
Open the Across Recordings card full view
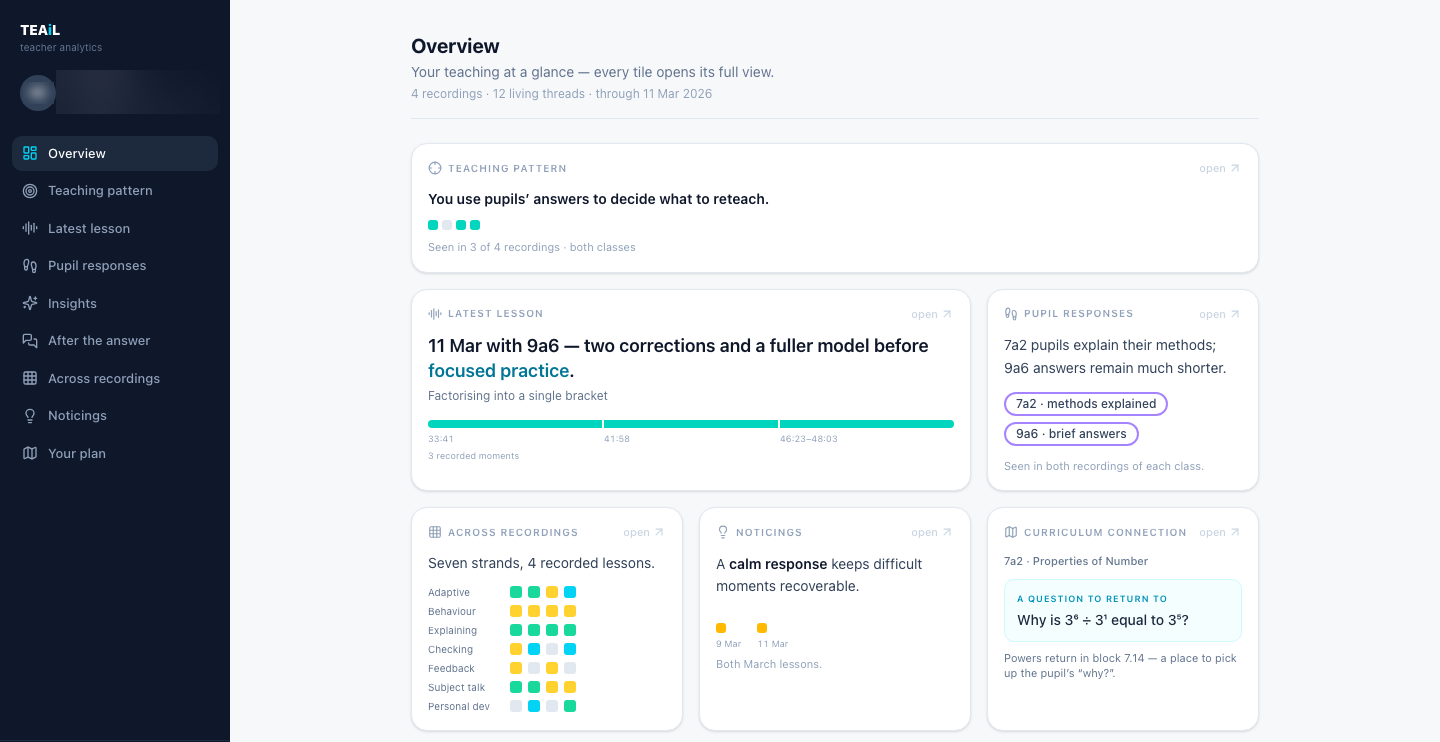(x=644, y=533)
